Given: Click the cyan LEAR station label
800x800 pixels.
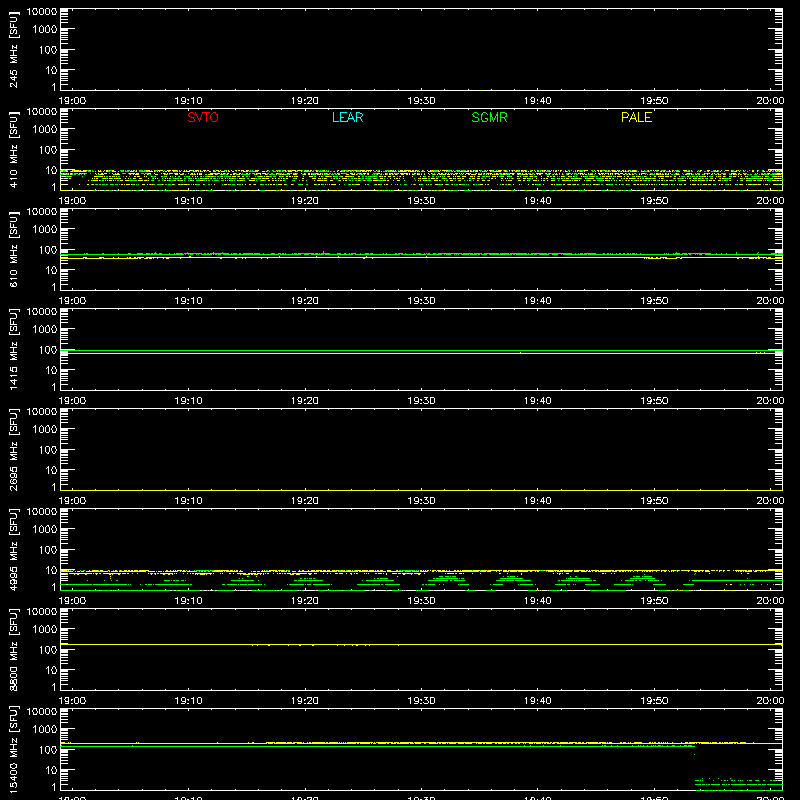Looking at the screenshot, I should pyautogui.click(x=347, y=117).
